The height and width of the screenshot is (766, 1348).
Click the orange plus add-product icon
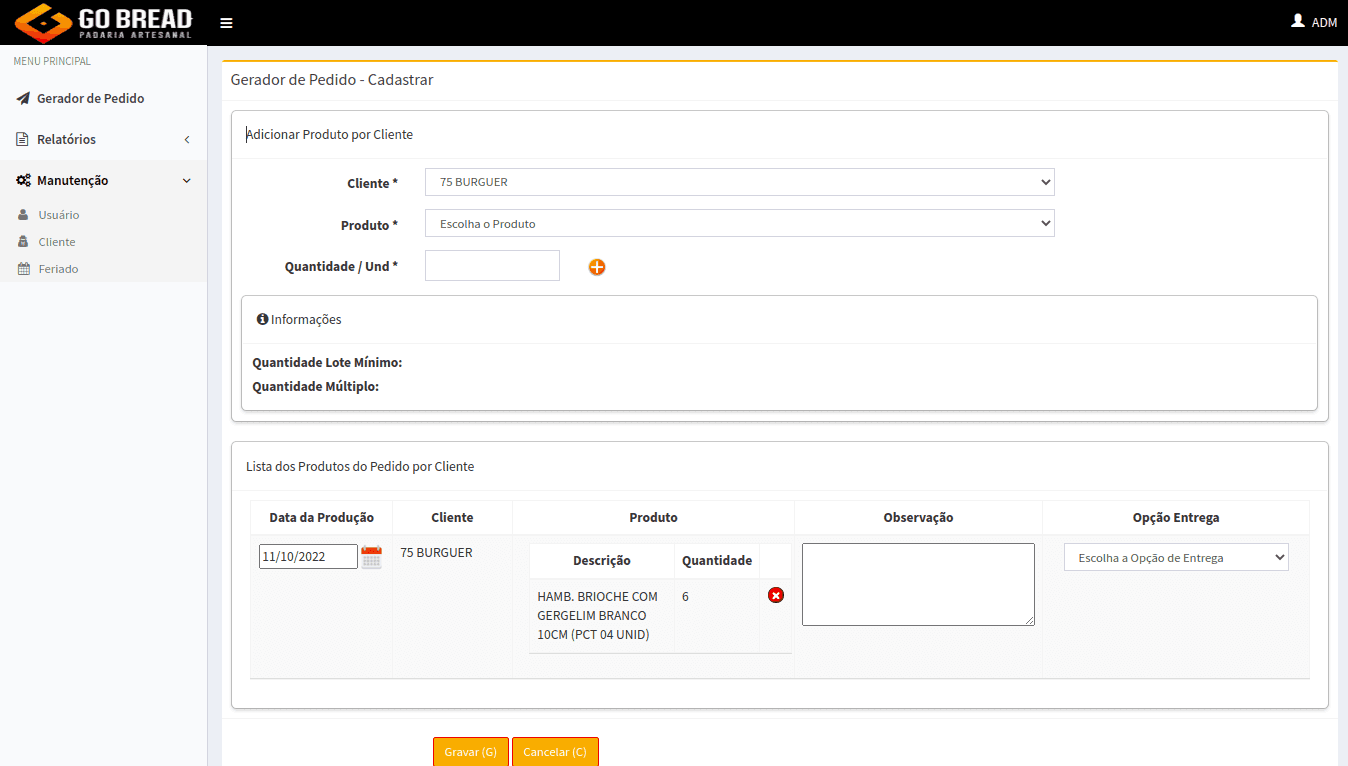point(597,267)
